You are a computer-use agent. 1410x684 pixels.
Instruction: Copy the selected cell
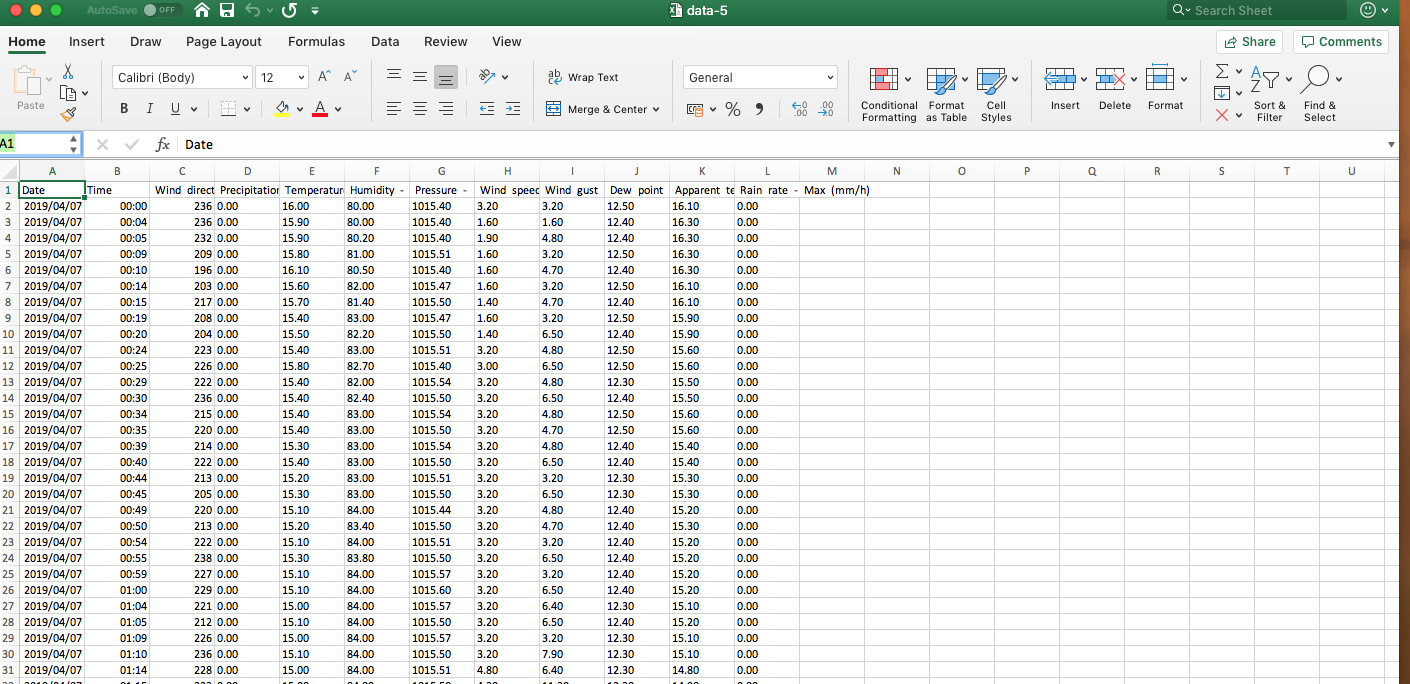pyautogui.click(x=68, y=93)
